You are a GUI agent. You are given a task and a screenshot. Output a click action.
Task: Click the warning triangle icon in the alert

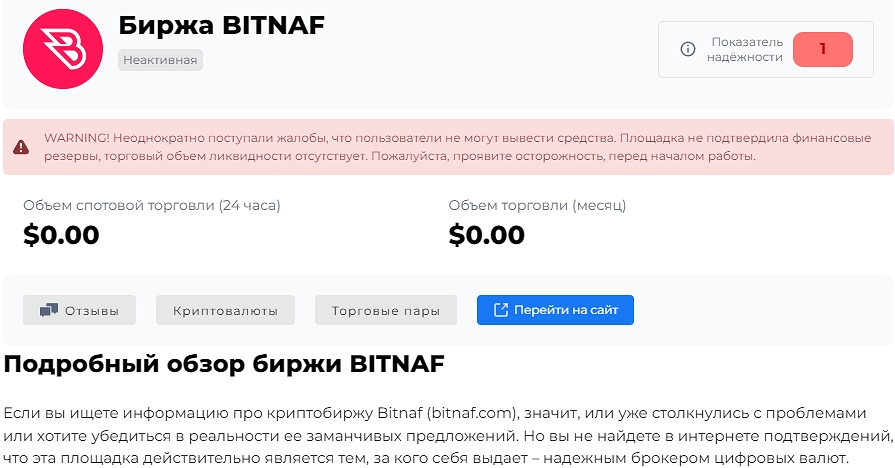(x=21, y=147)
